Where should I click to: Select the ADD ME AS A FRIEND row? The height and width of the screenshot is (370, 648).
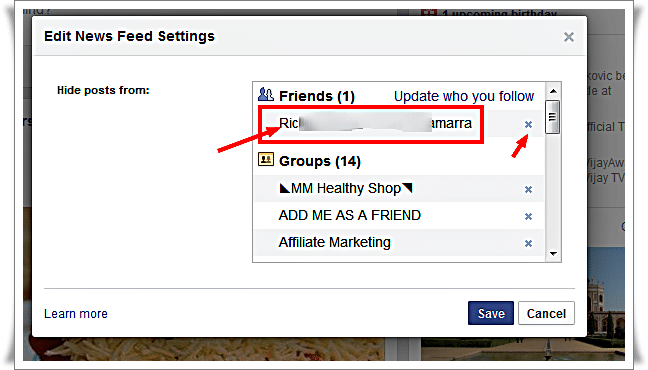click(x=399, y=215)
